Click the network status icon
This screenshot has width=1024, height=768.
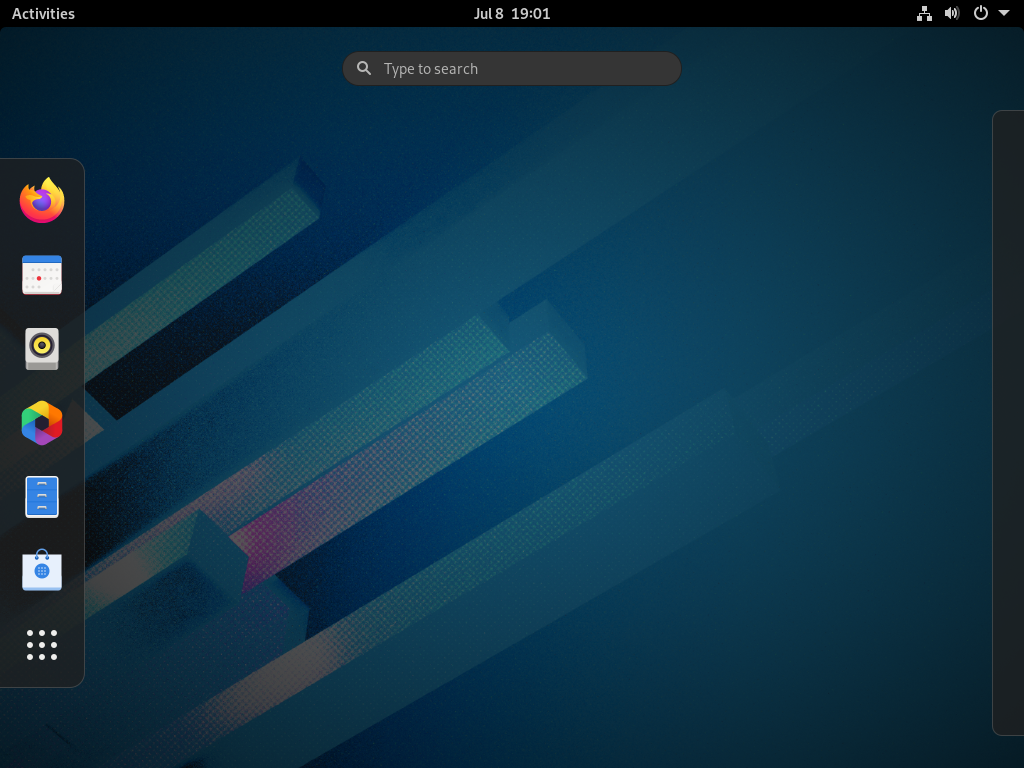(924, 13)
